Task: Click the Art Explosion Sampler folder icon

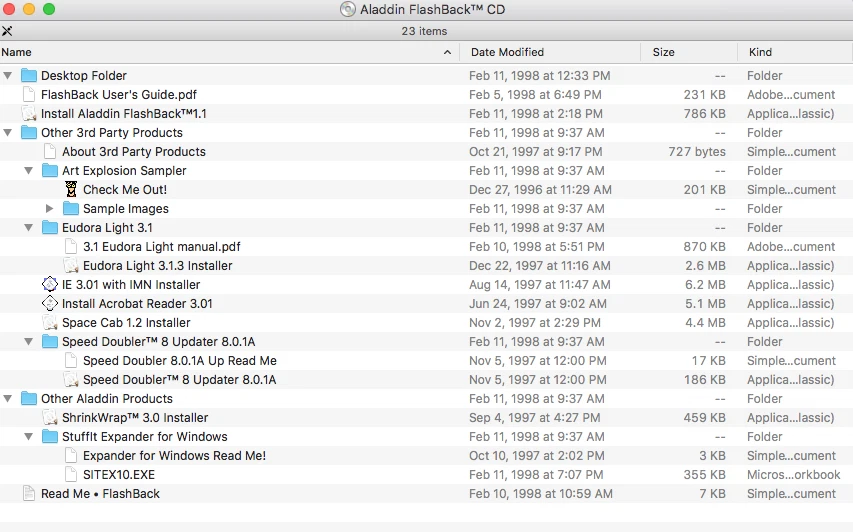Action: pyautogui.click(x=50, y=171)
